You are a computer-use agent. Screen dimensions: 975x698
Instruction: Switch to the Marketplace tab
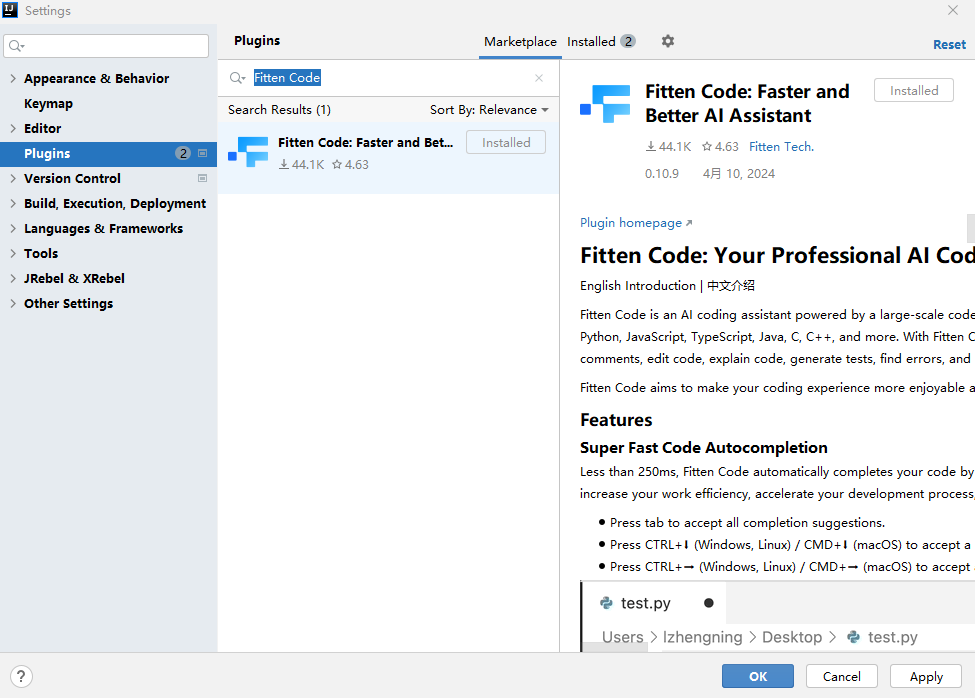coord(520,42)
